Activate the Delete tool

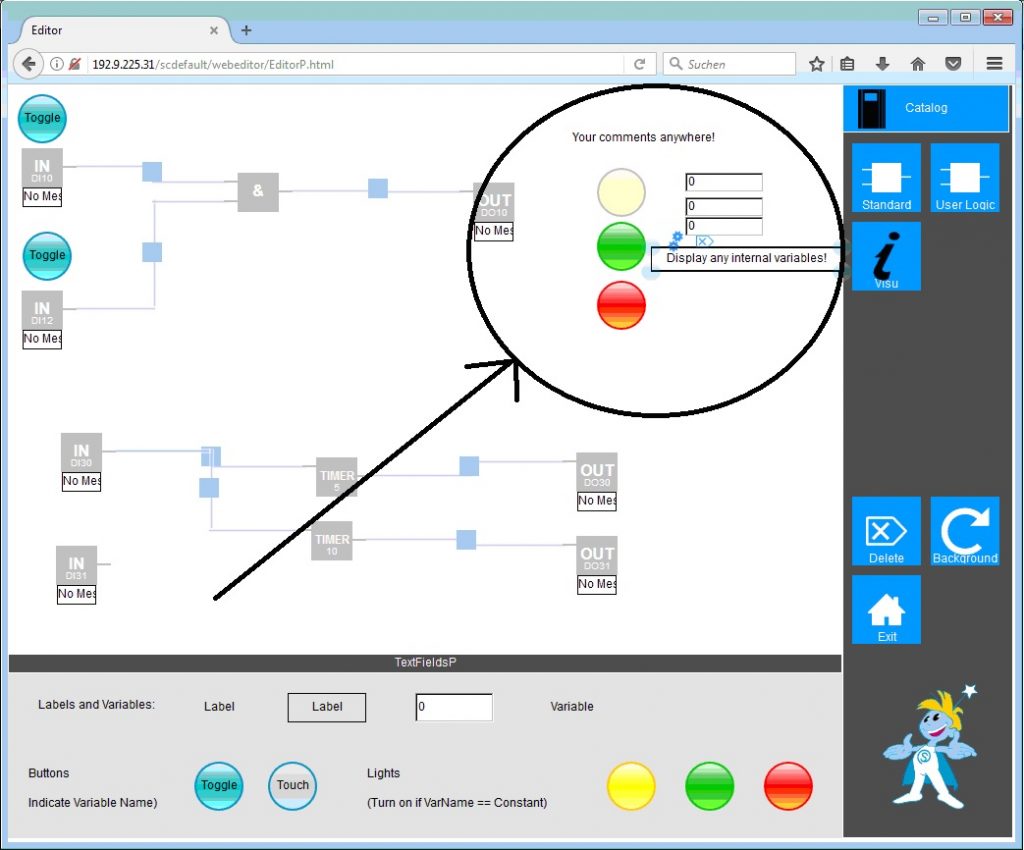point(885,531)
